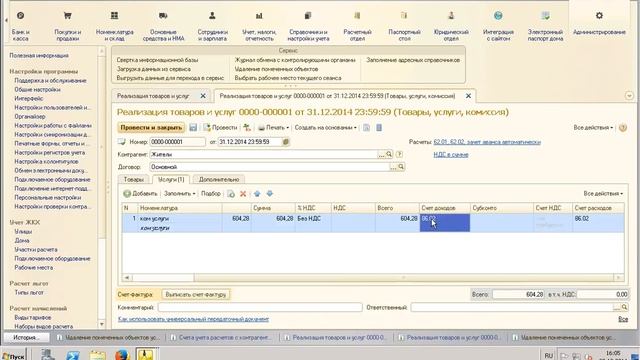This screenshot has width=640, height=360.
Task: Open Органайзер in sidebar
Action: pyautogui.click(x=30, y=116)
